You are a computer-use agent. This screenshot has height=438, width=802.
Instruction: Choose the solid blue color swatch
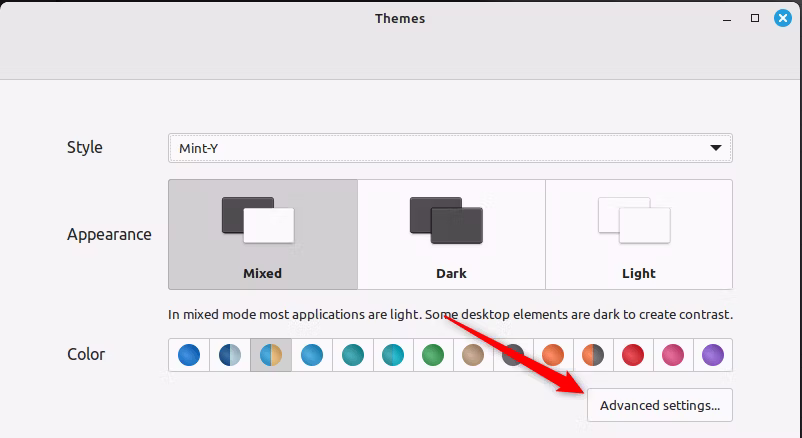[189, 355]
